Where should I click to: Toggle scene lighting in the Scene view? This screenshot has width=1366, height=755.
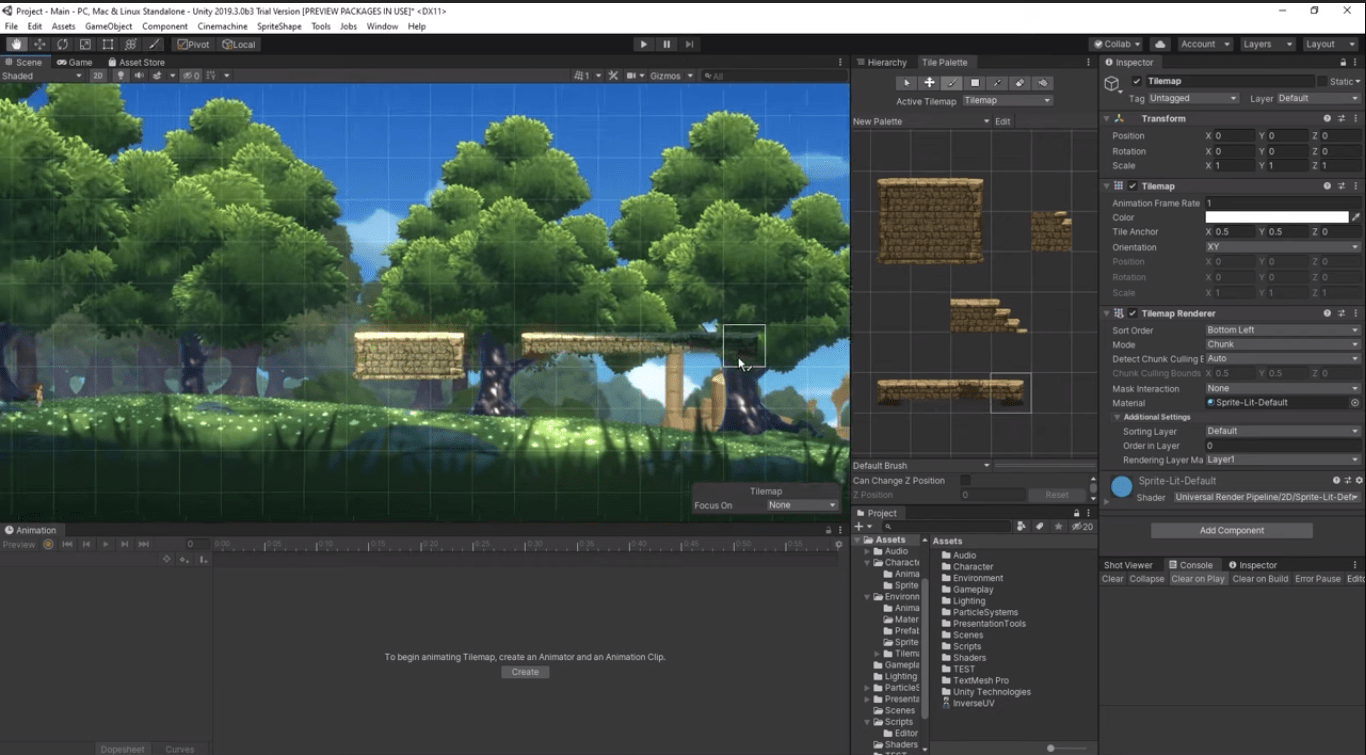click(121, 76)
